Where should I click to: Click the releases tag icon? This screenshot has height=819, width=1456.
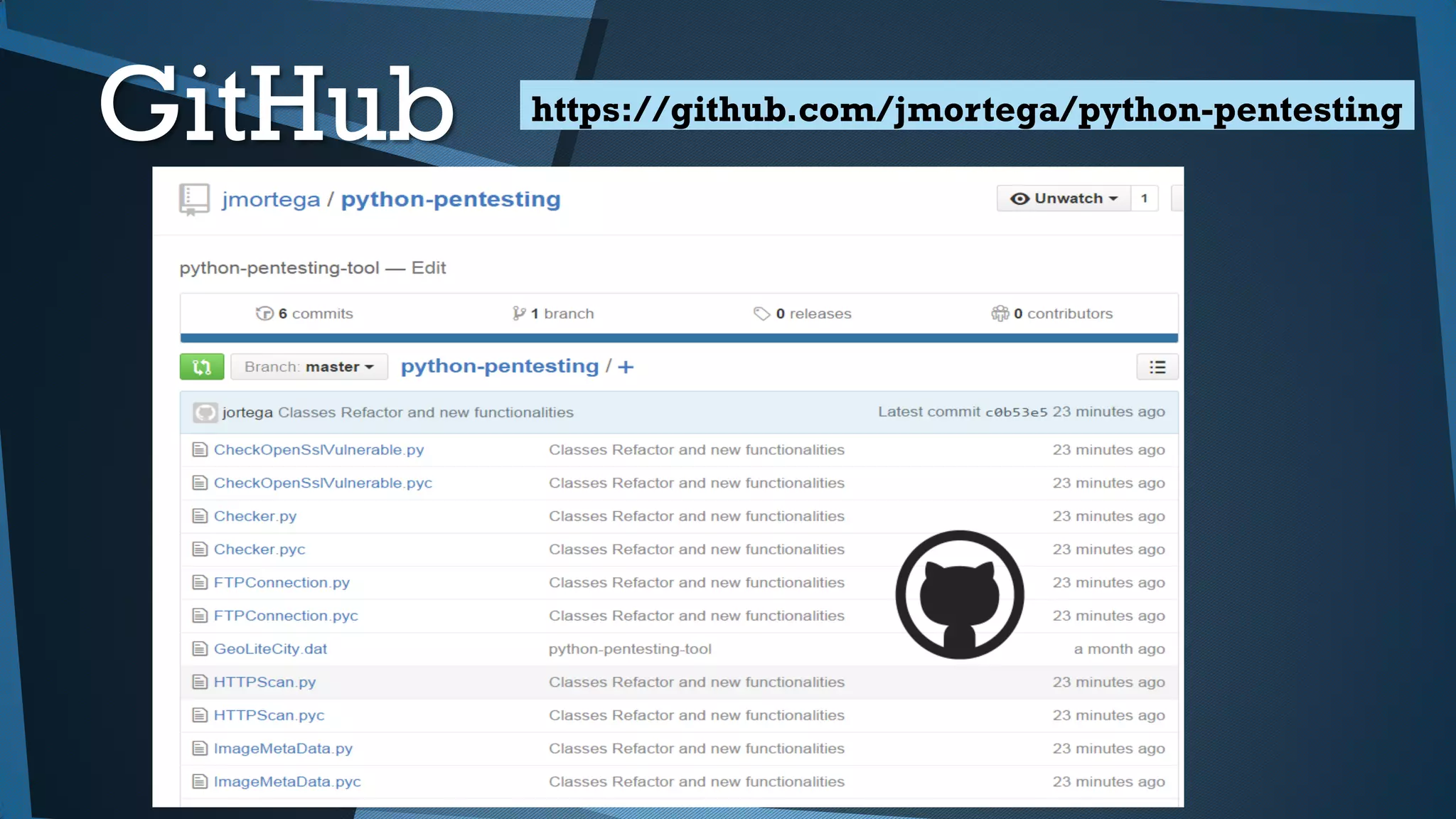tap(761, 314)
